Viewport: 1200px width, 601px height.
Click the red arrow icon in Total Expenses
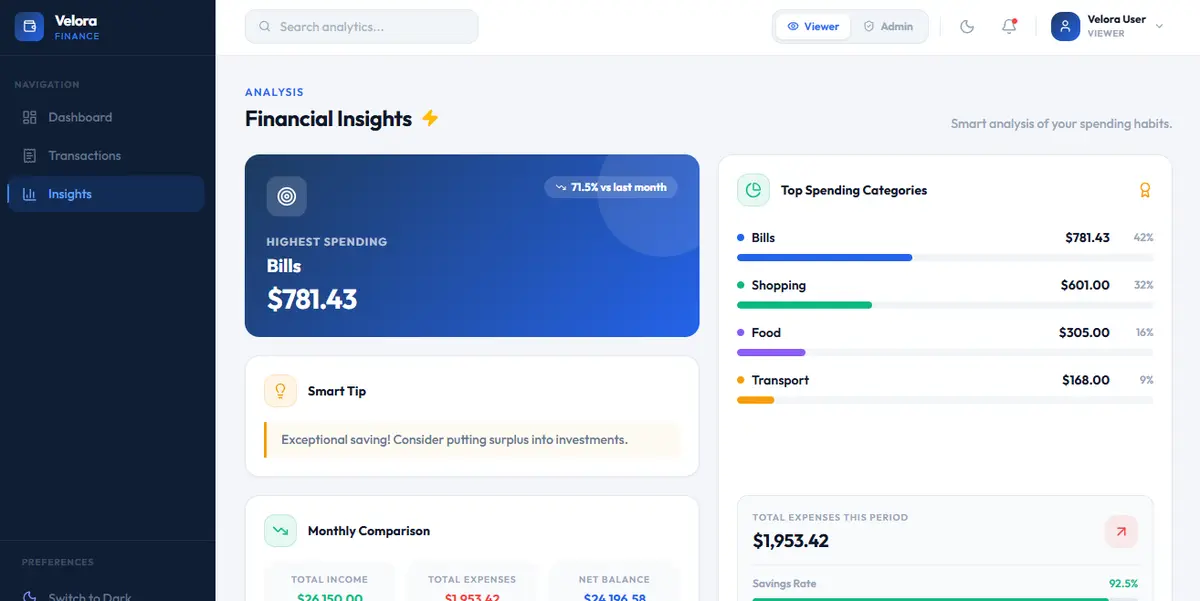[1121, 532]
